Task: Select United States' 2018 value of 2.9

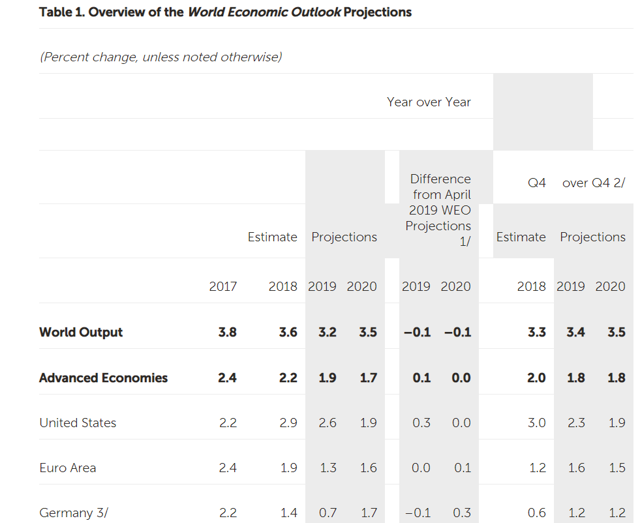Action: click(288, 423)
